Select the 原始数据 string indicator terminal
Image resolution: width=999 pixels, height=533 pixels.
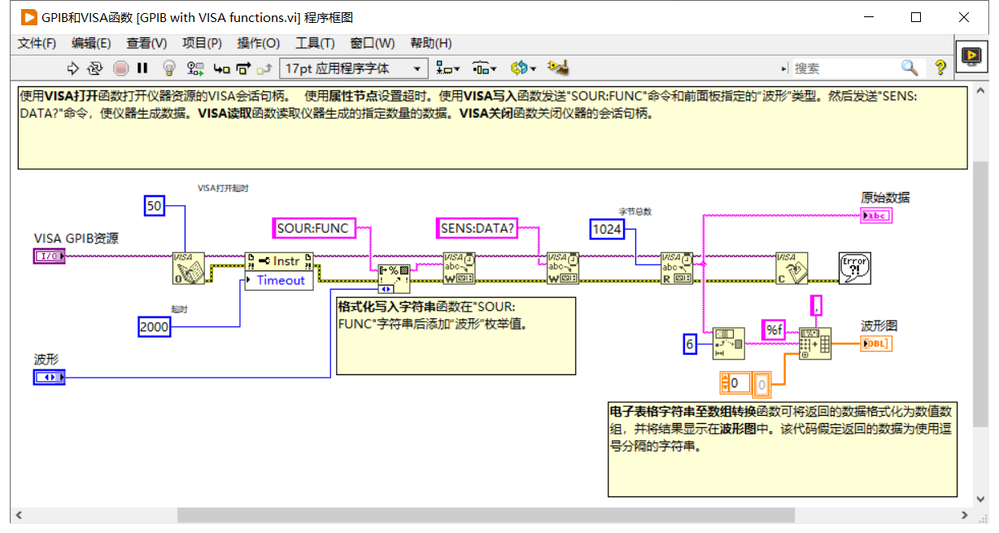coord(876,216)
